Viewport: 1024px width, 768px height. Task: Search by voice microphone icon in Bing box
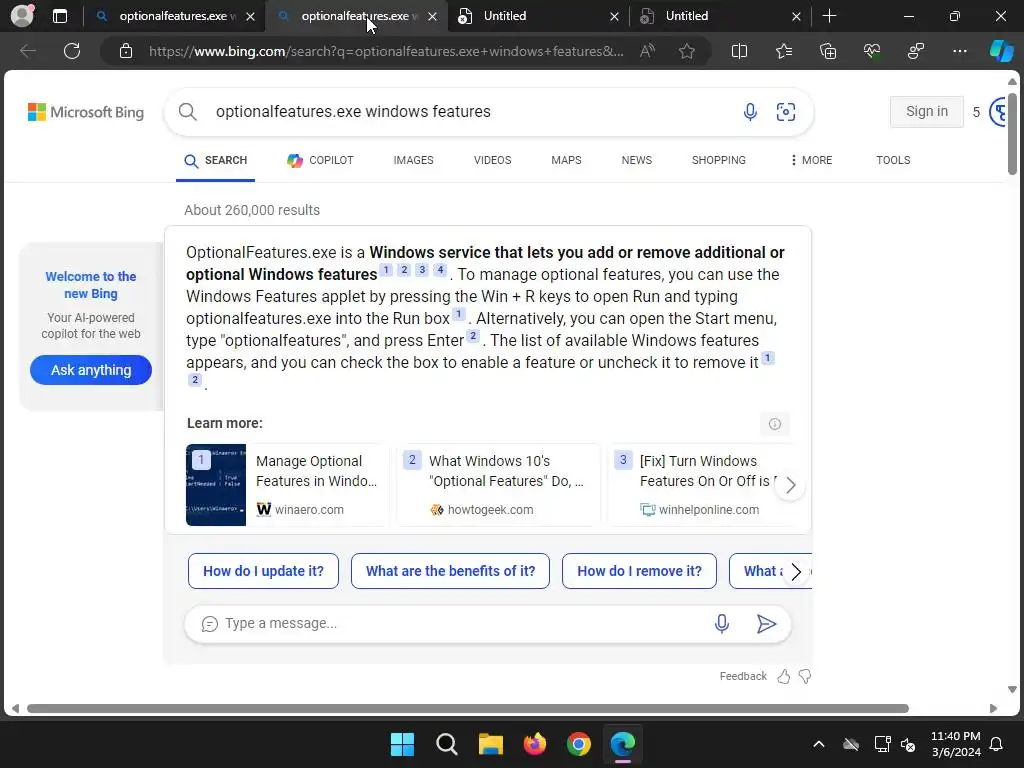[x=750, y=112]
